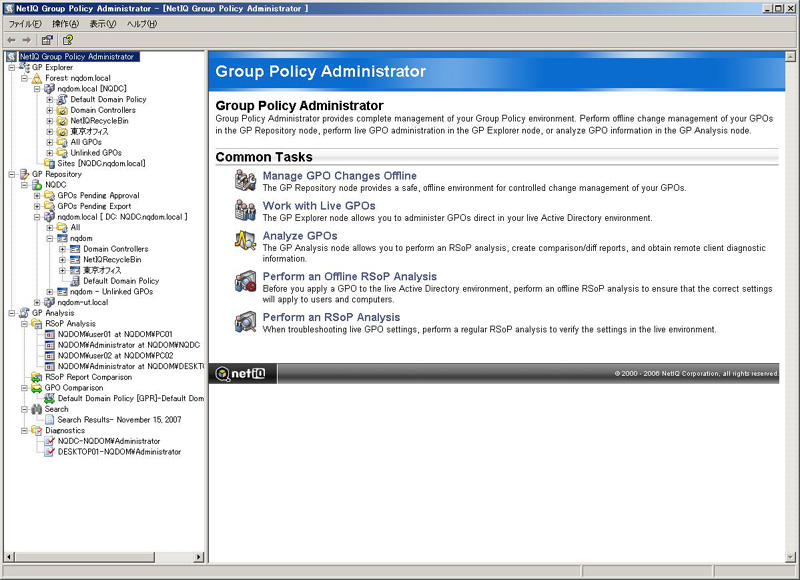The image size is (800, 580).
Task: Collapse the Diagnostics node
Action: pyautogui.click(x=24, y=431)
